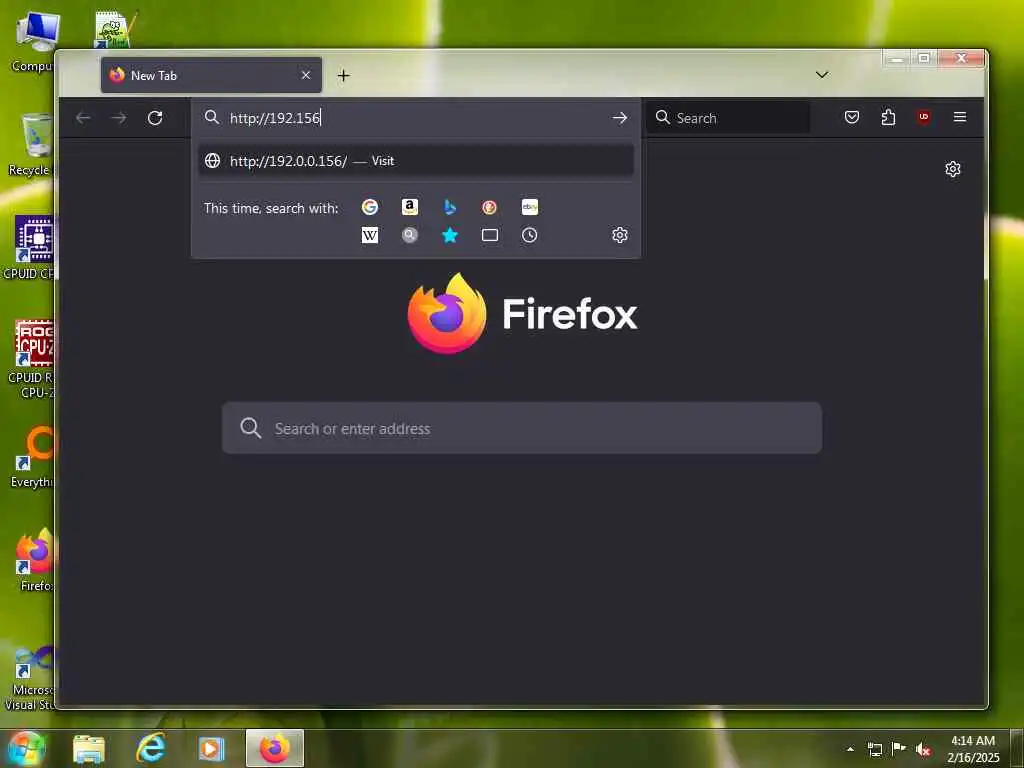The image size is (1024, 768).
Task: Search this time with Wikipedia
Action: pyautogui.click(x=370, y=235)
